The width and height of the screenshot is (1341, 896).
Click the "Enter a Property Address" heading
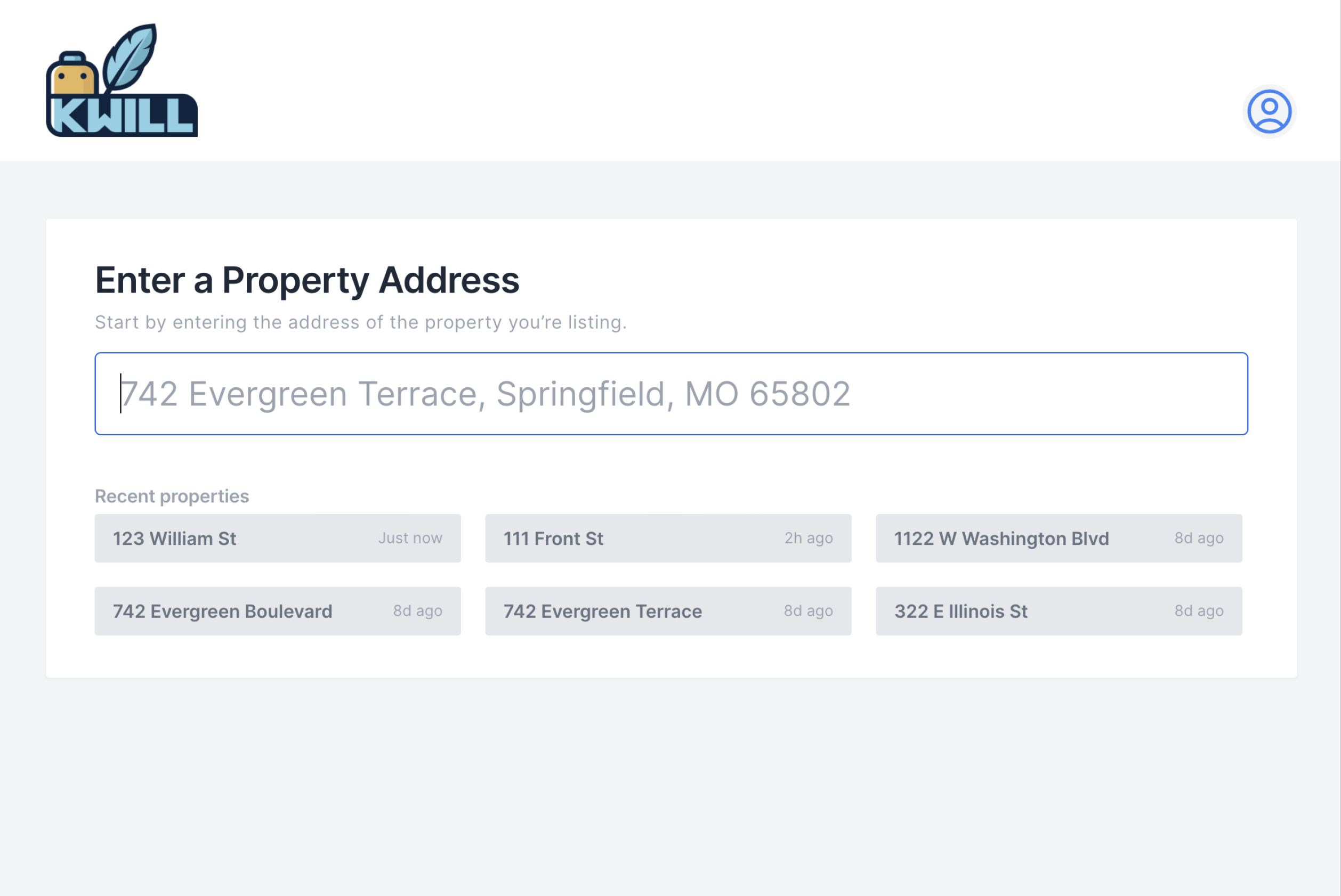click(x=307, y=280)
